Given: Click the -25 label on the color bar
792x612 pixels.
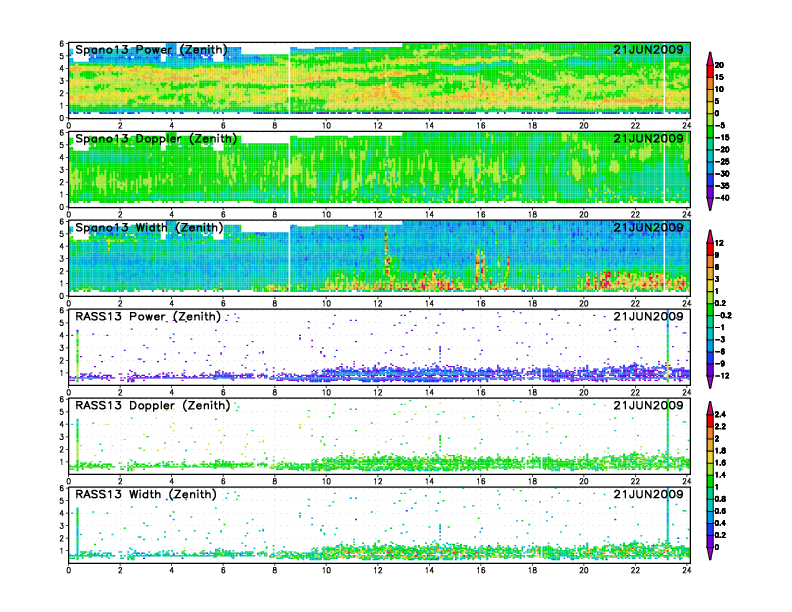Looking at the screenshot, I should coord(722,162).
